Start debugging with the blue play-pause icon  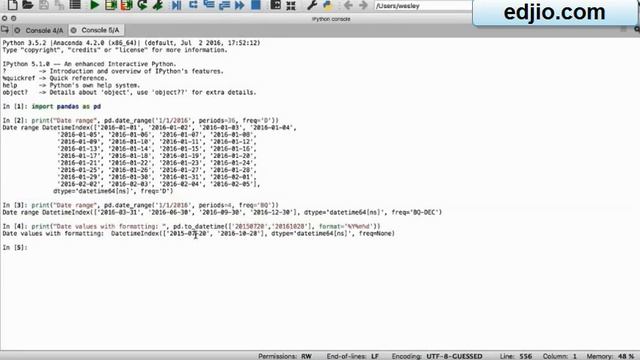pyautogui.click(x=176, y=5)
